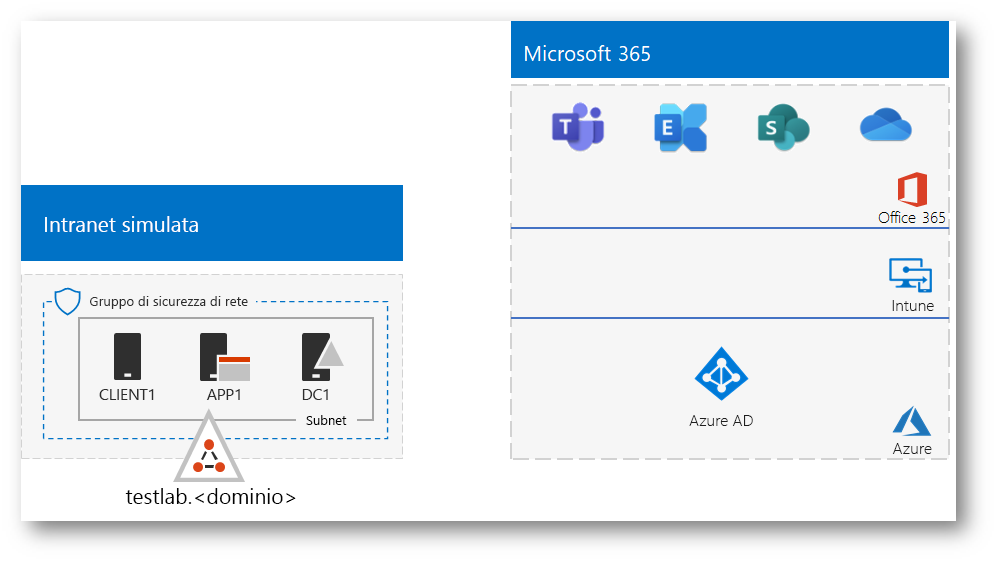998x563 pixels.
Task: Select the 'CLIENT1' label text
Action: click(127, 394)
